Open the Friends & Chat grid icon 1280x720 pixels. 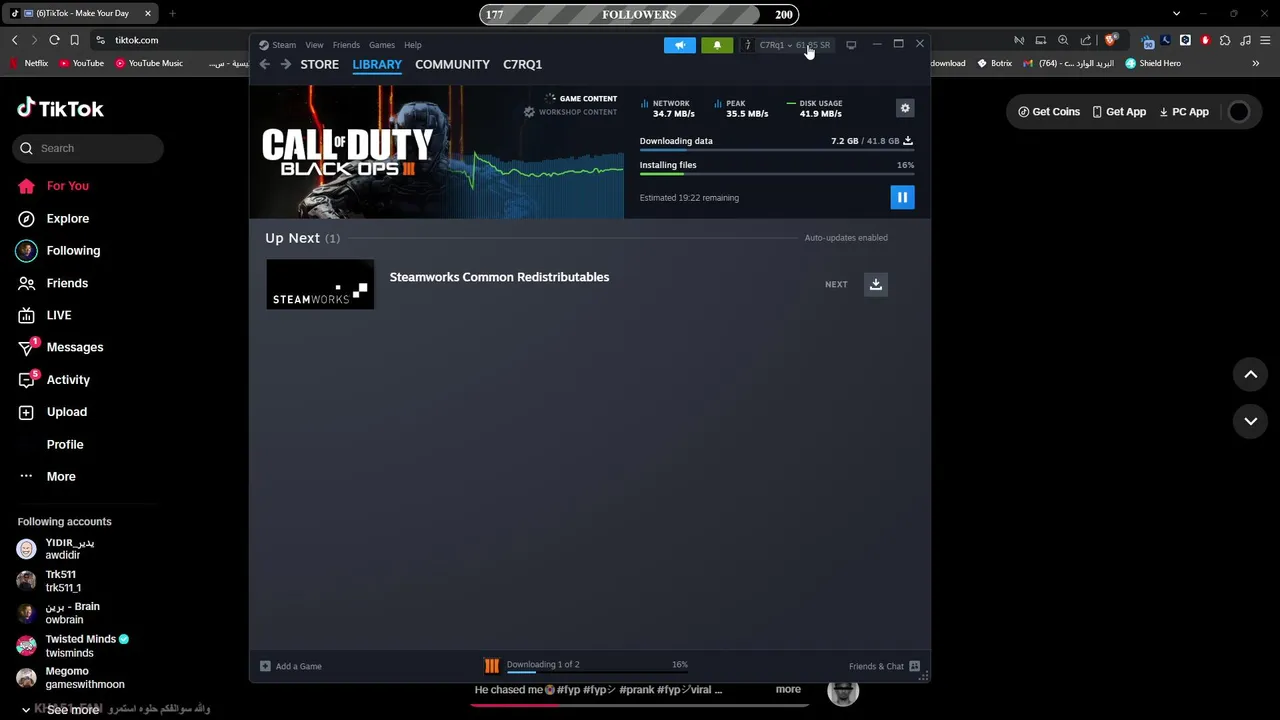pos(914,666)
